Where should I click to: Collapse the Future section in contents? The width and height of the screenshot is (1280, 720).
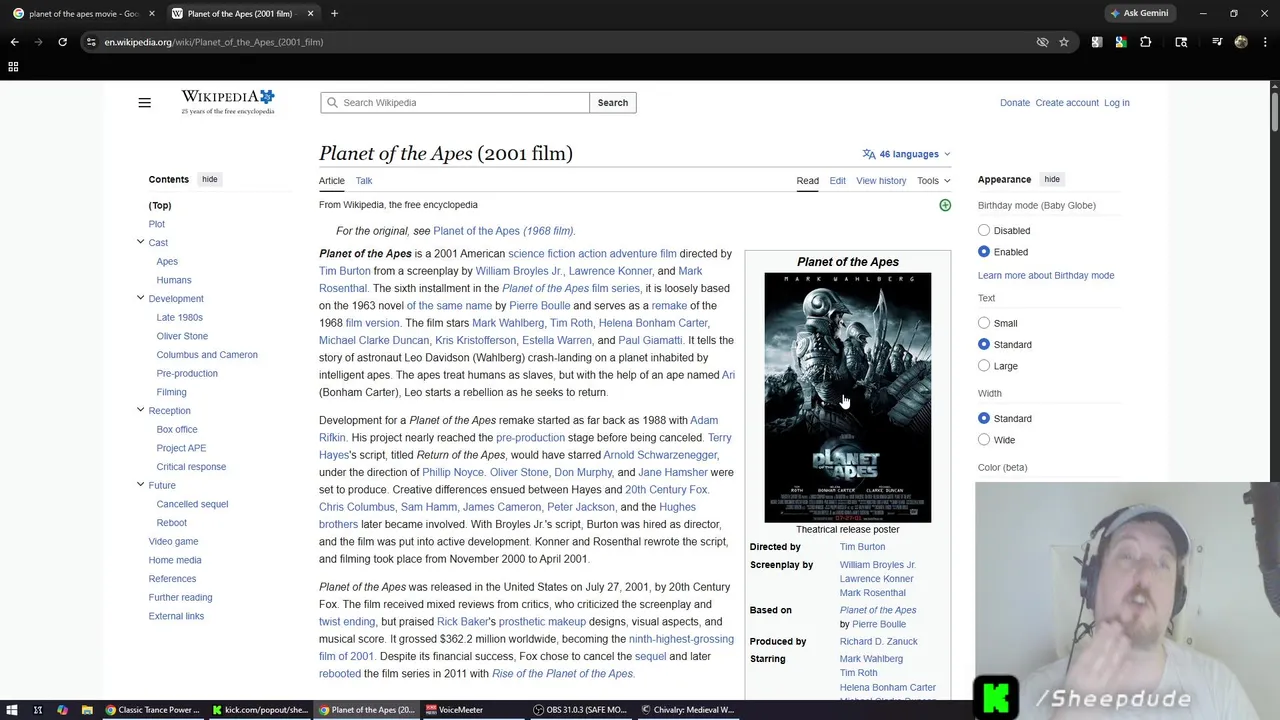(x=140, y=485)
